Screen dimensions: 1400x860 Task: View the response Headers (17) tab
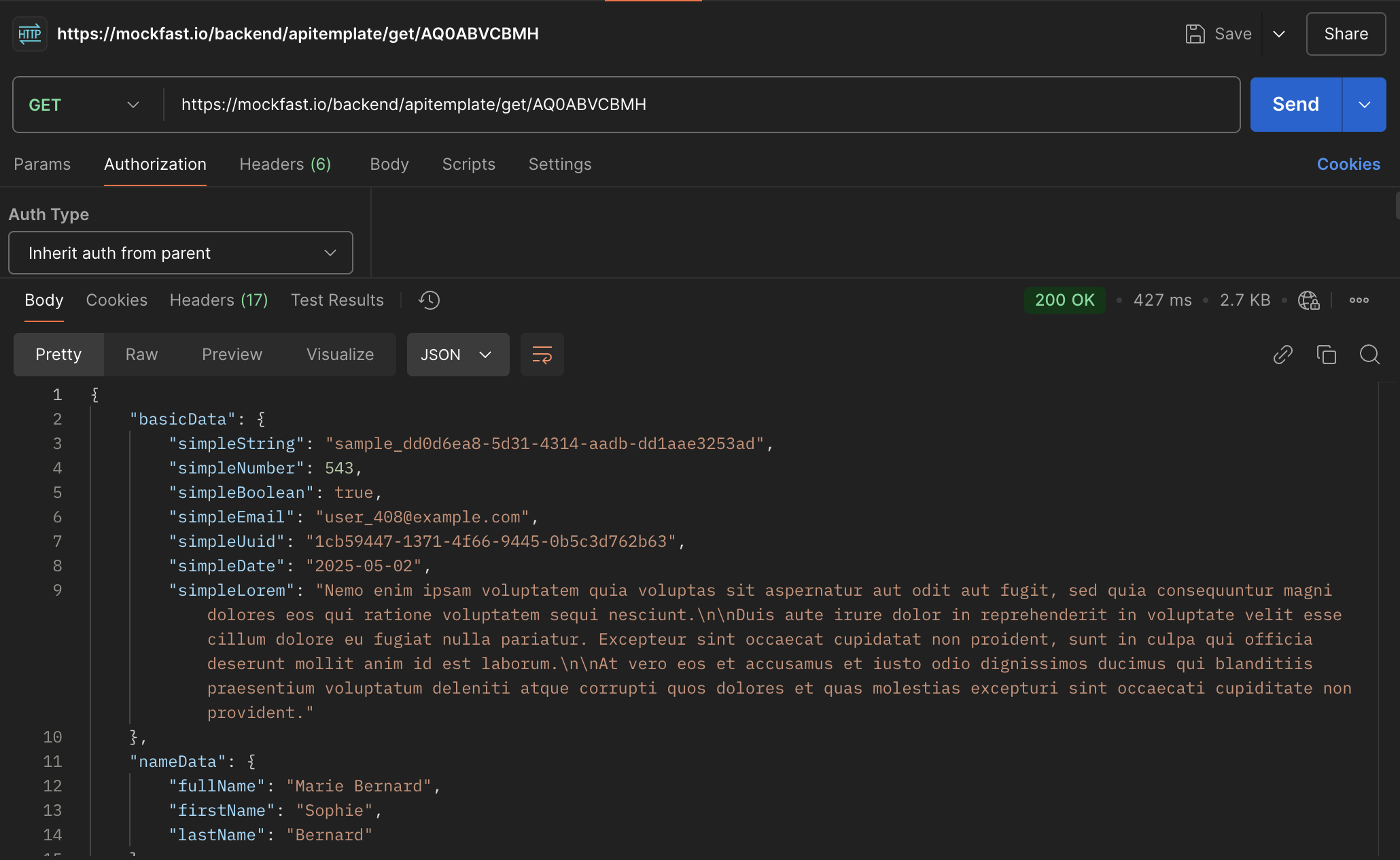[x=219, y=300]
